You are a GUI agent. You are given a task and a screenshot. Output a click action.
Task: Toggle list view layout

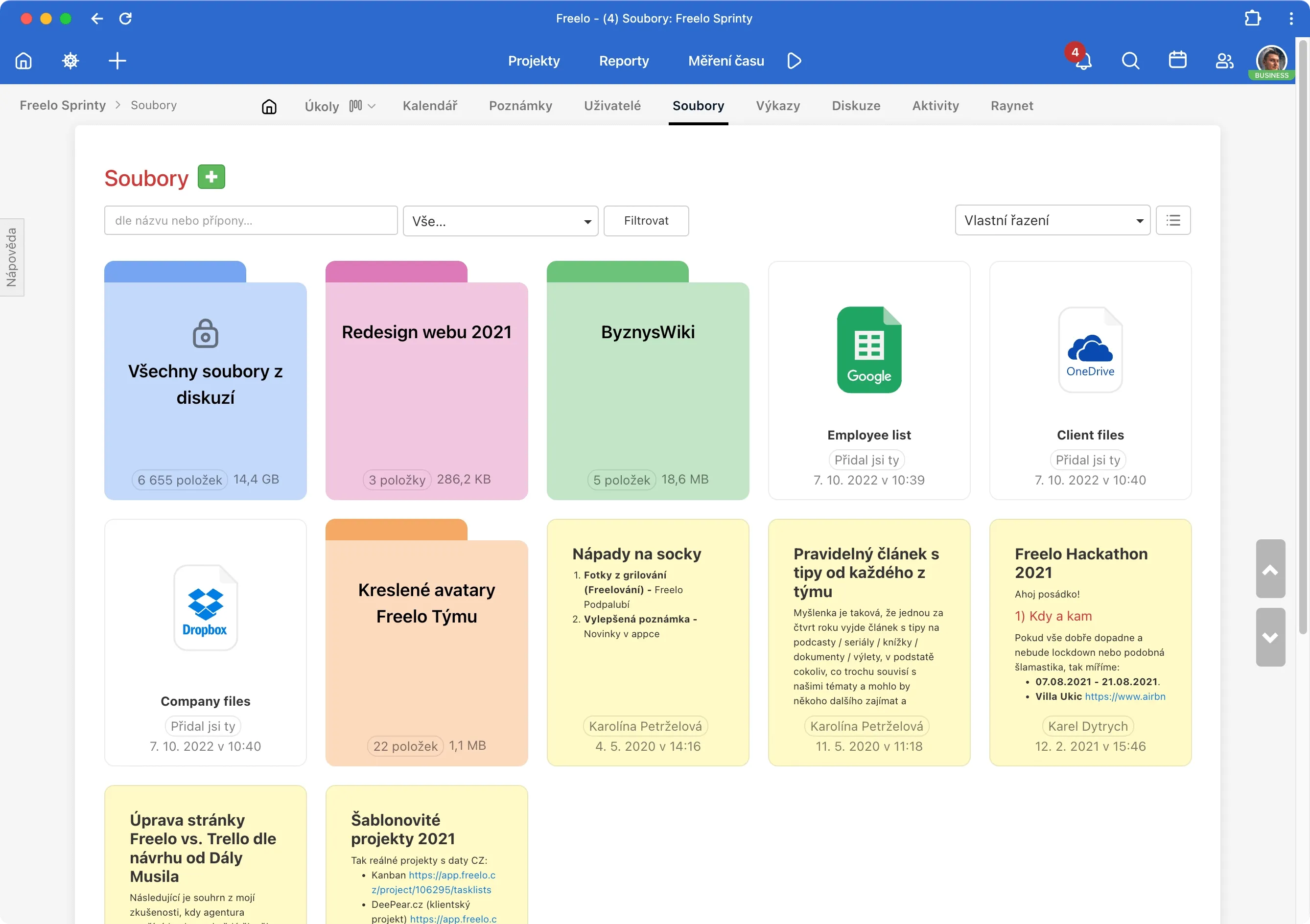point(1172,220)
